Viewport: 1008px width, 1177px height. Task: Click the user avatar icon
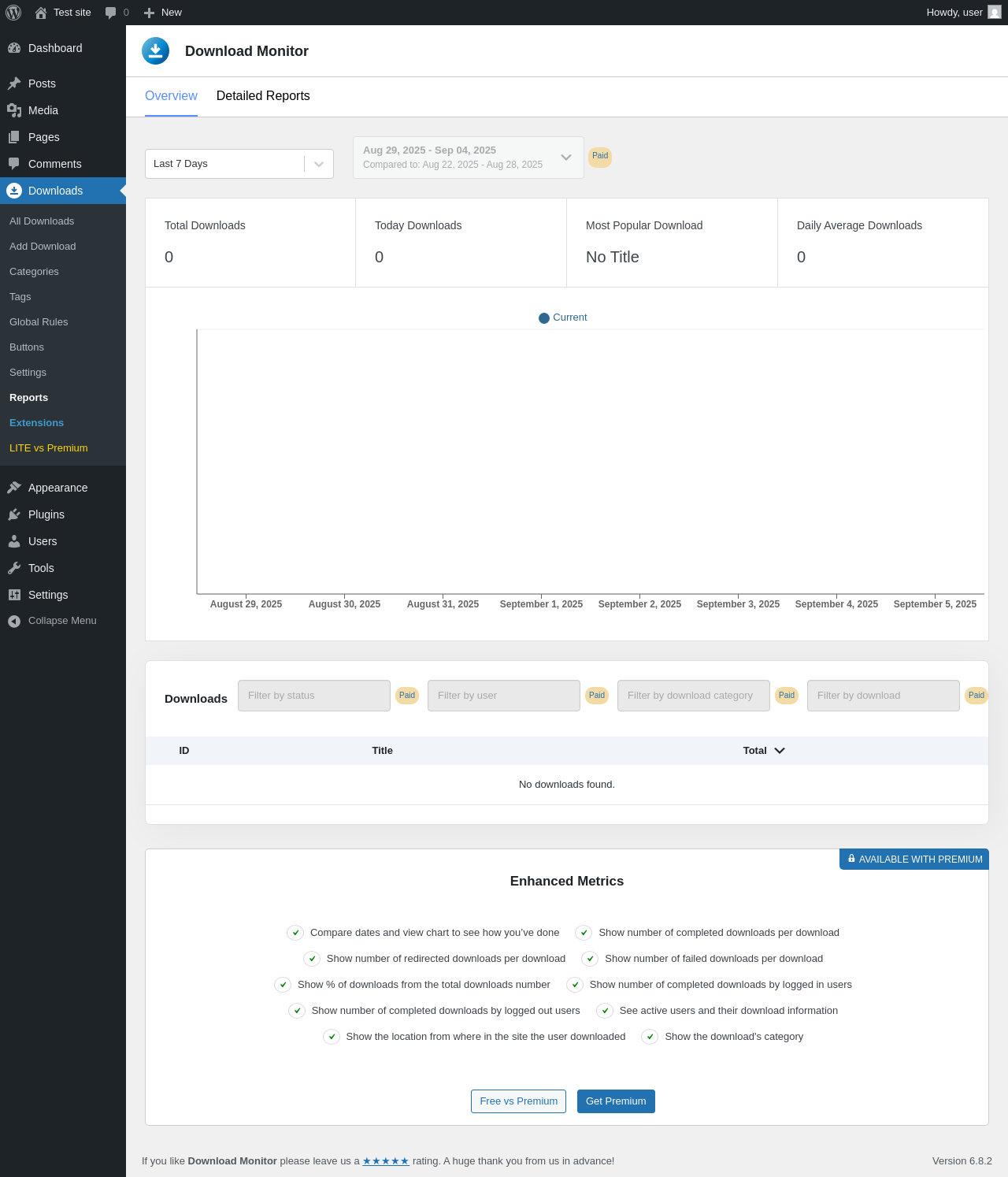(995, 13)
